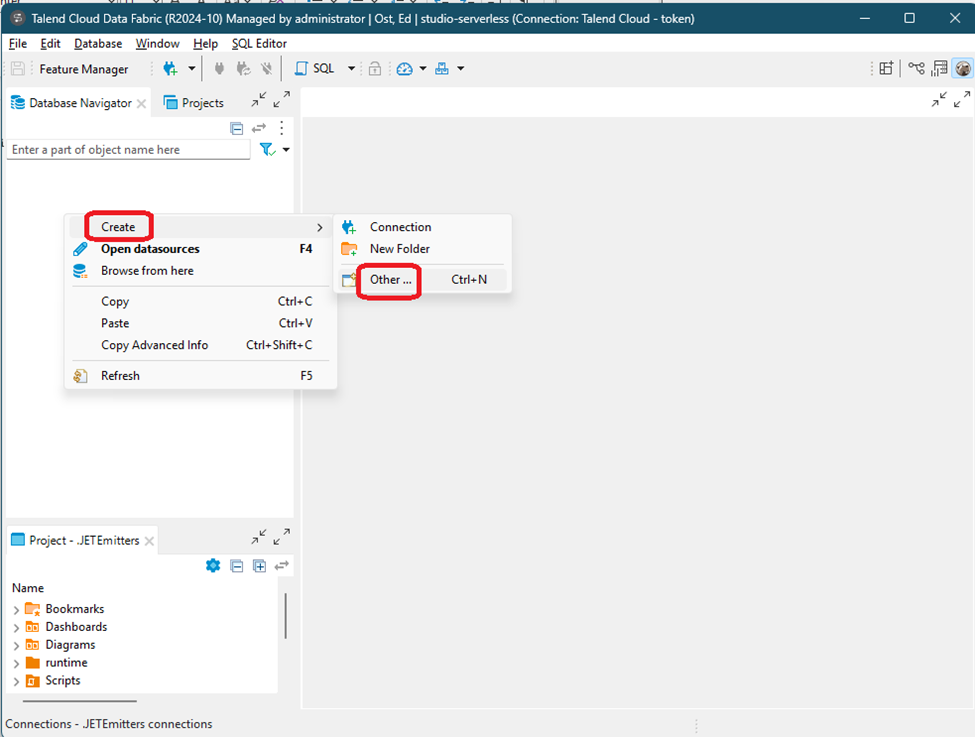The height and width of the screenshot is (737, 975).
Task: Choose Other... in Create submenu
Action: click(422, 280)
